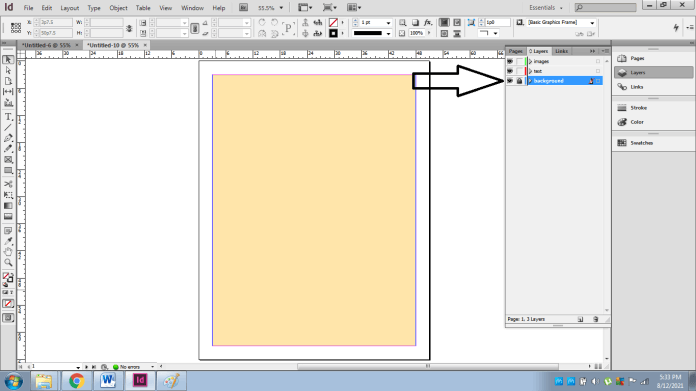The image size is (696, 391).
Task: Click the reference point locator grid
Action: point(16,28)
